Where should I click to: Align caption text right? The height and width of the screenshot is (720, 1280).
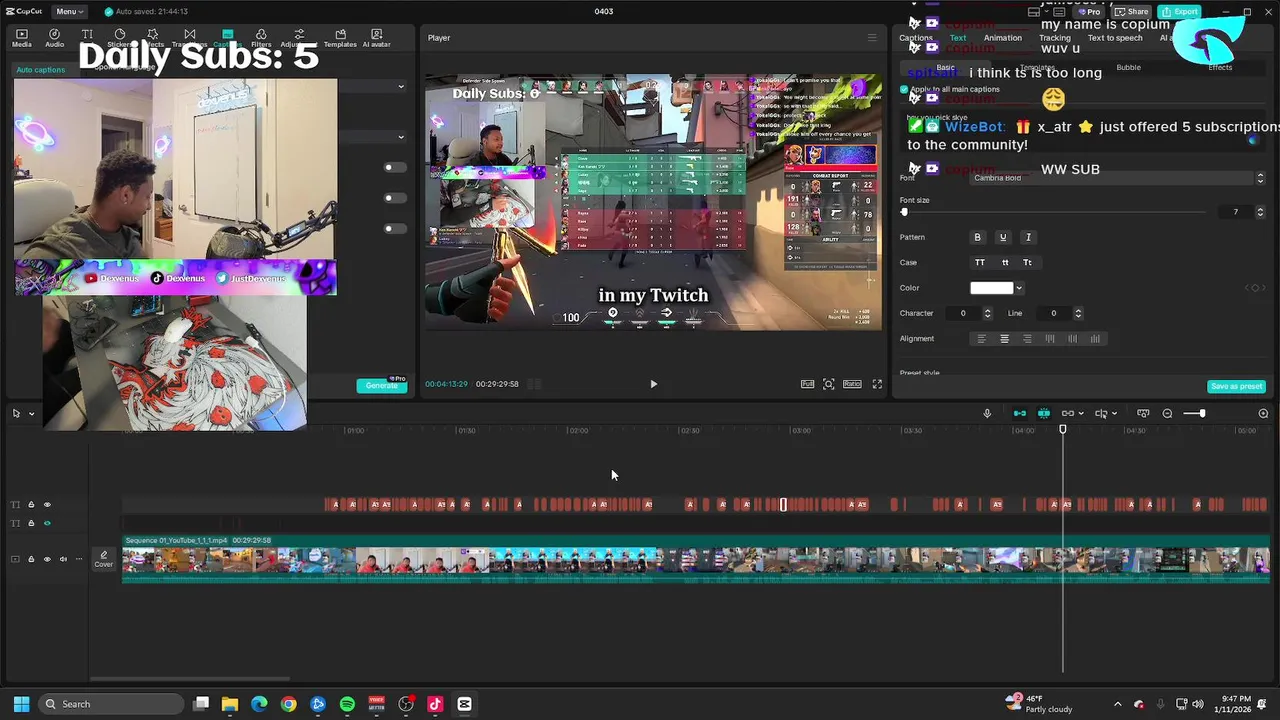pos(1027,339)
